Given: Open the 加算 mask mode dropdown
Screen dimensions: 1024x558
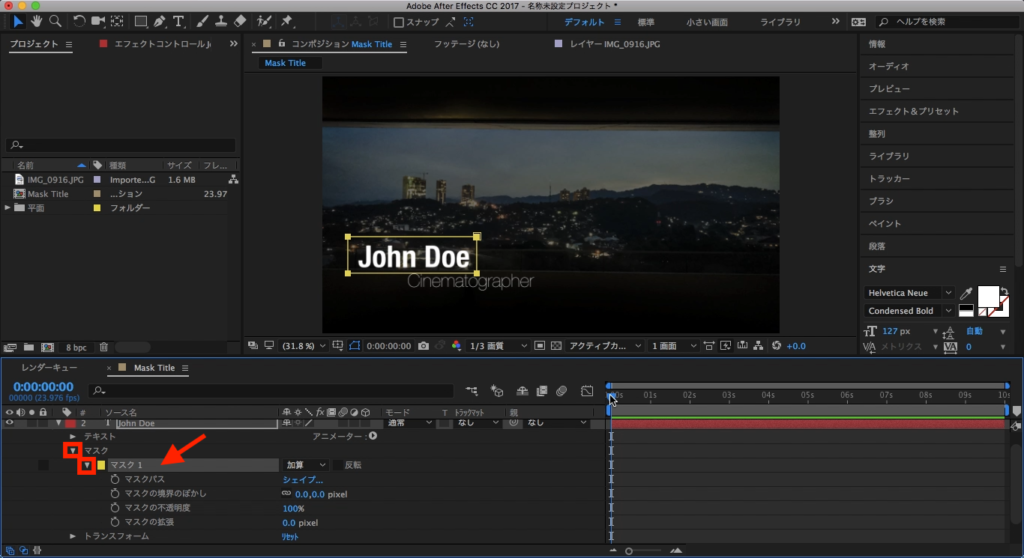Looking at the screenshot, I should point(307,465).
